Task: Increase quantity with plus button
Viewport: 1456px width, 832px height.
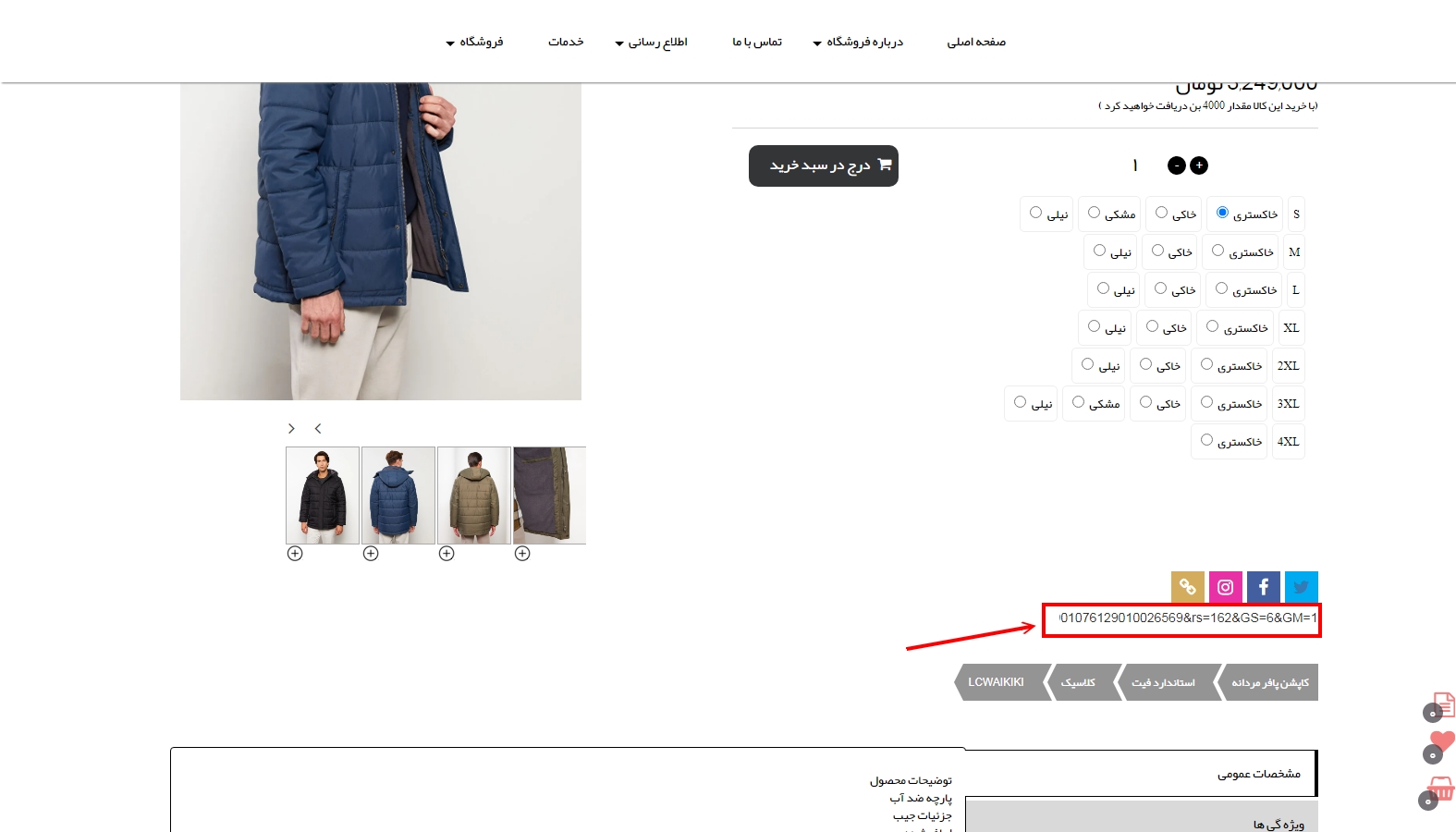Action: coord(1199,165)
